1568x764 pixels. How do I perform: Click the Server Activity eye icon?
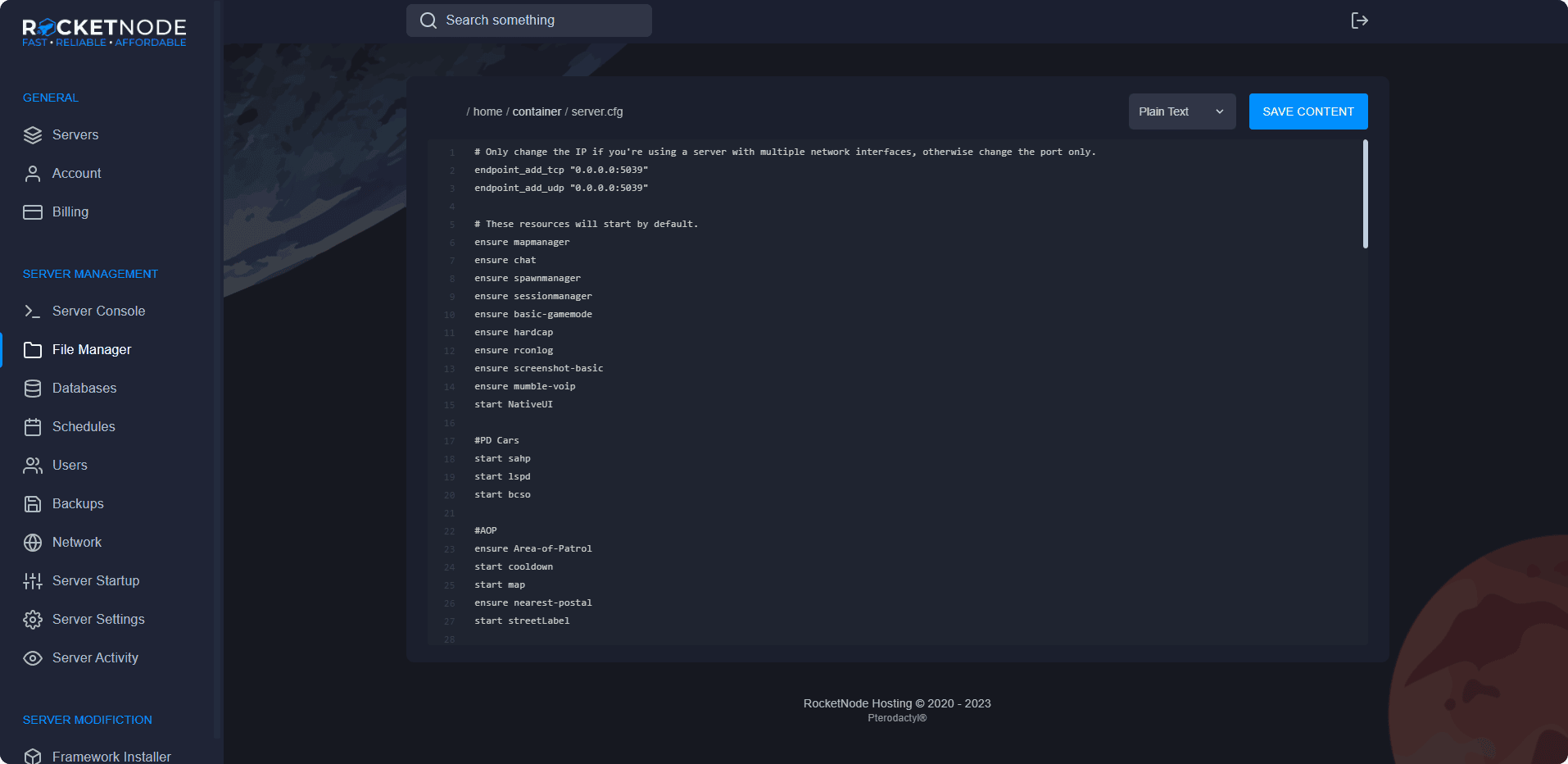pos(33,658)
